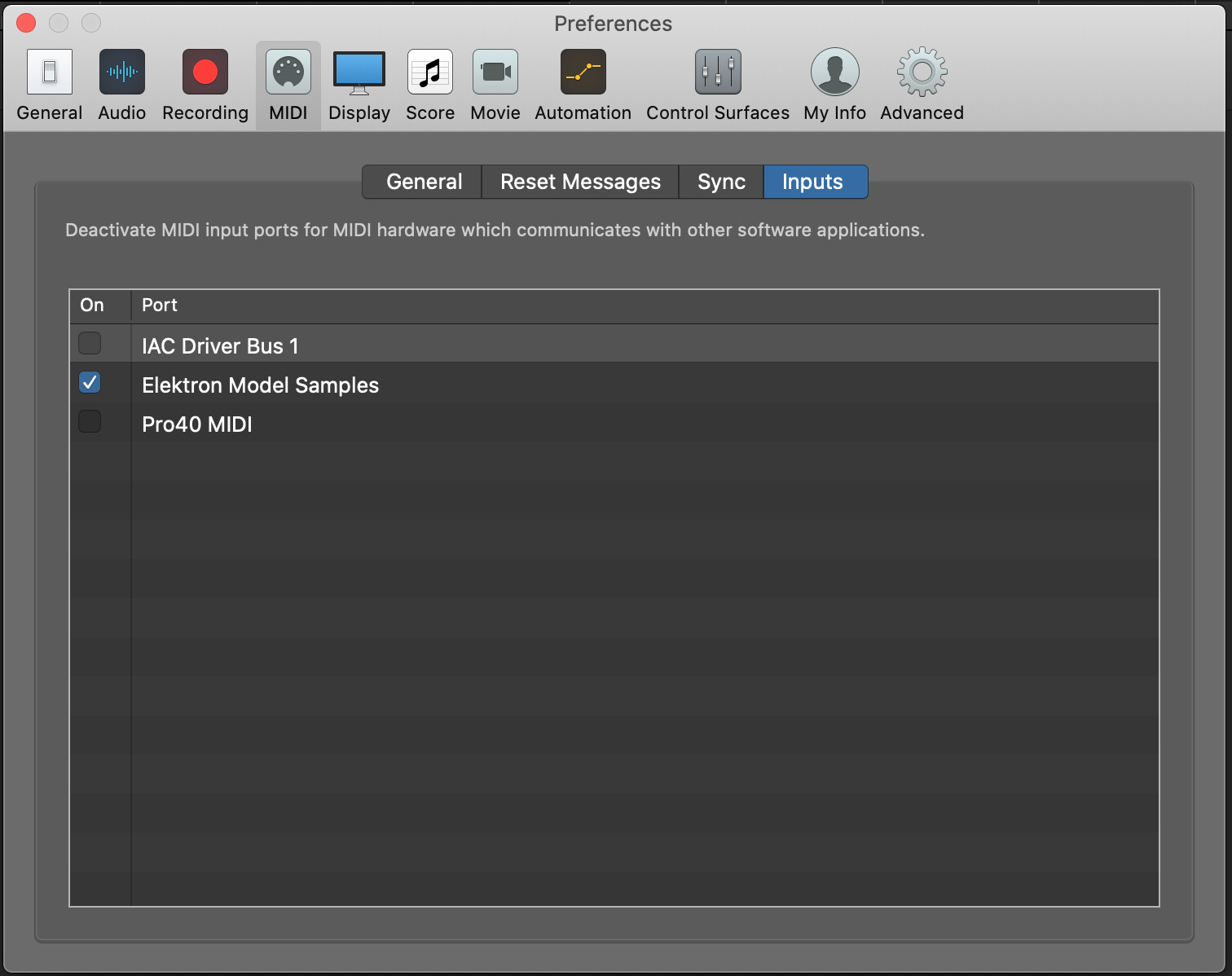Click the On column header
Screen dimensions: 1232x976
pyautogui.click(x=100, y=306)
